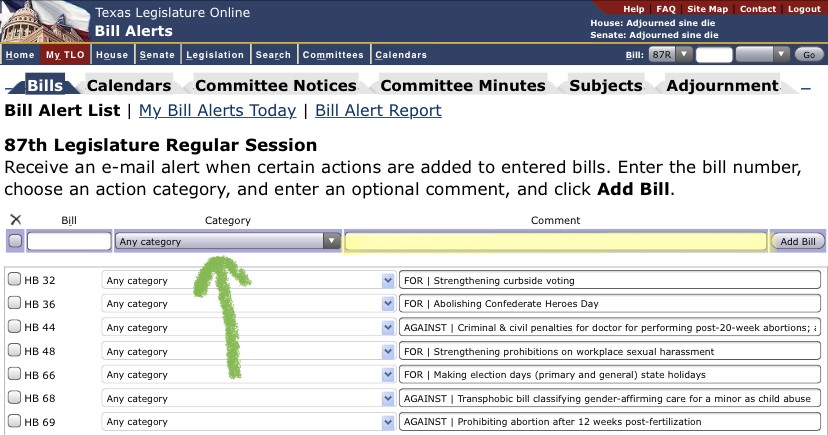The image size is (828, 435).
Task: Click the X delete icon above checkboxes
Action: point(15,220)
